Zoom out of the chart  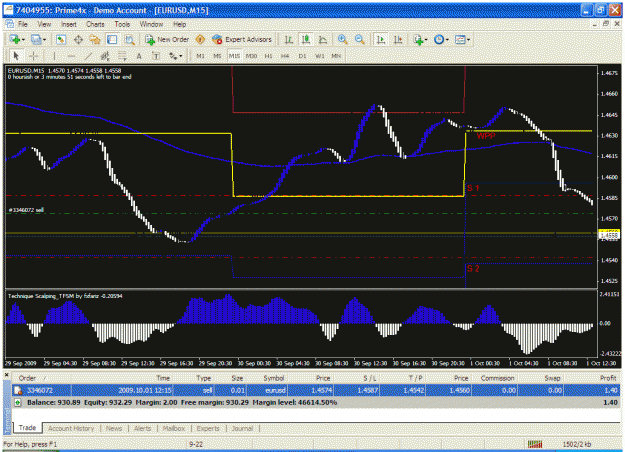pos(359,39)
